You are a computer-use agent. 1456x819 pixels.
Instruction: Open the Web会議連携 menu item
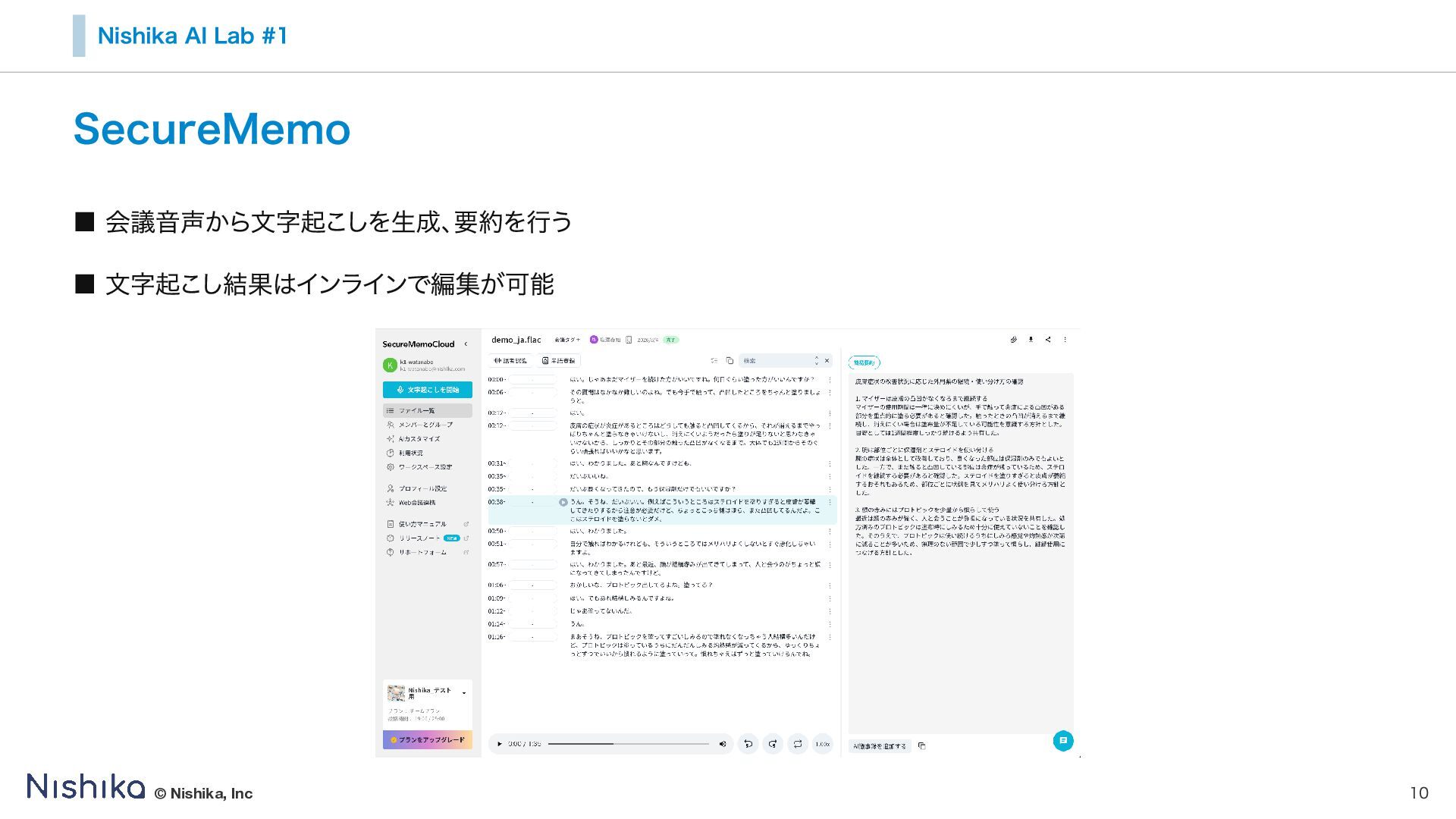pos(428,503)
